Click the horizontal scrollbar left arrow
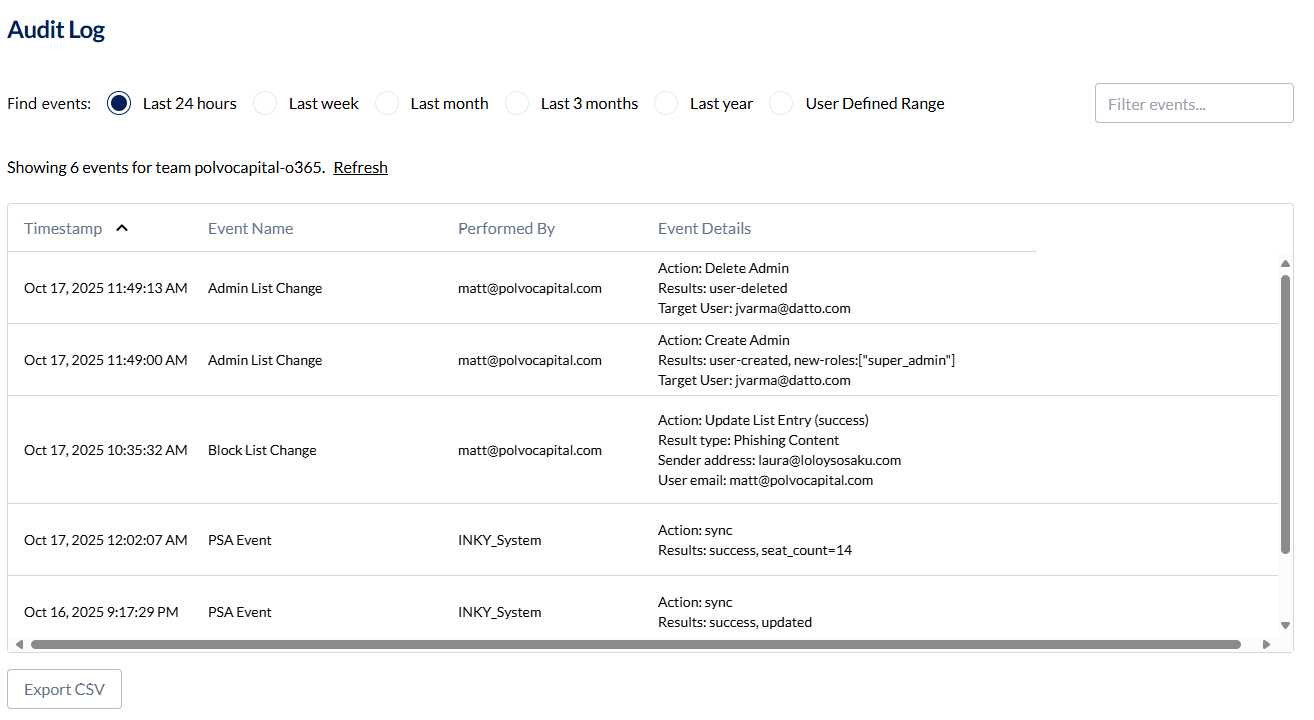This screenshot has height=720, width=1314. coord(19,645)
